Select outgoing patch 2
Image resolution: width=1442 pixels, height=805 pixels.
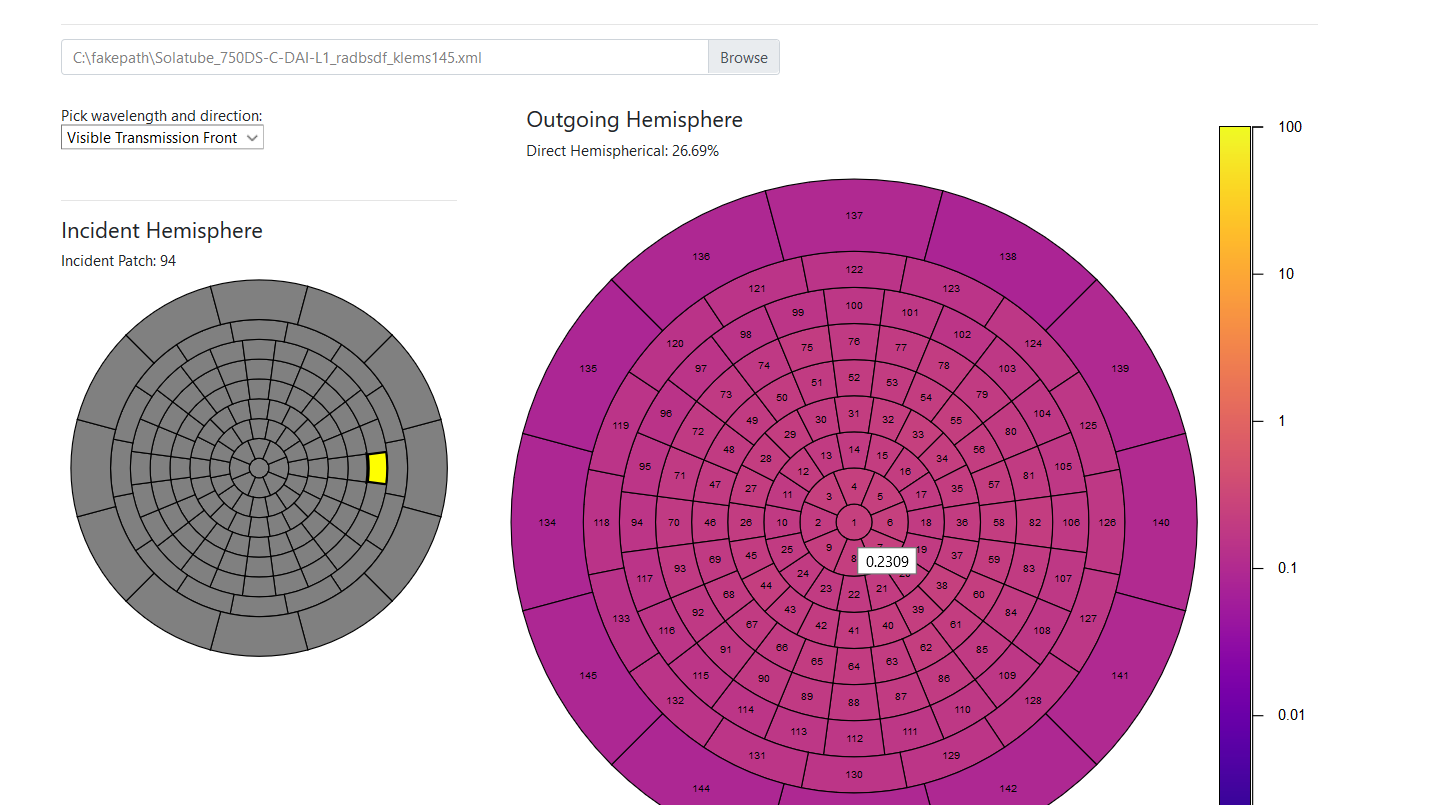(x=818, y=523)
